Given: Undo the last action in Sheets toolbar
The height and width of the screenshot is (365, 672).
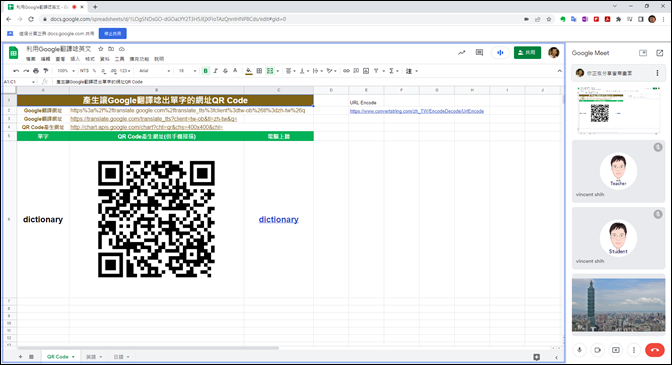Looking at the screenshot, I should (x=16, y=71).
